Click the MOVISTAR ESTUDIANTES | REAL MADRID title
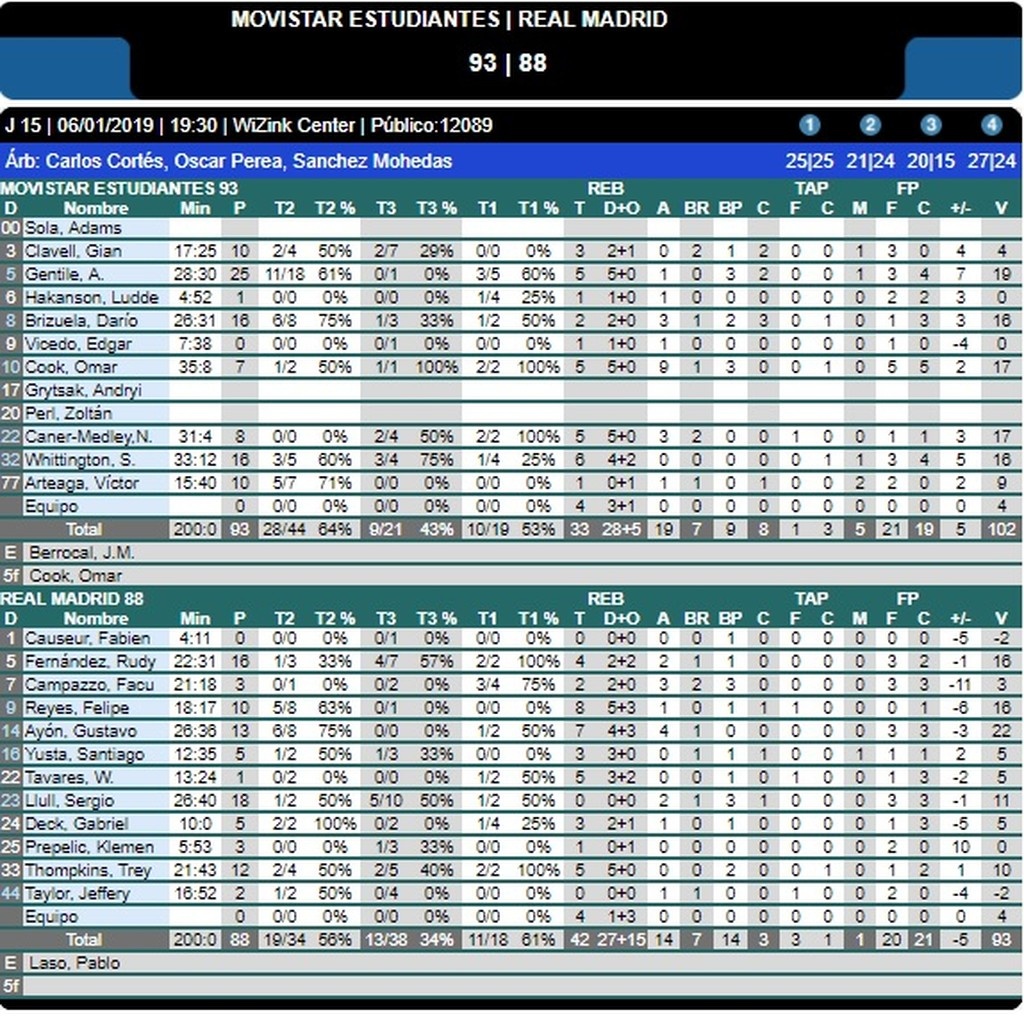 click(x=449, y=19)
